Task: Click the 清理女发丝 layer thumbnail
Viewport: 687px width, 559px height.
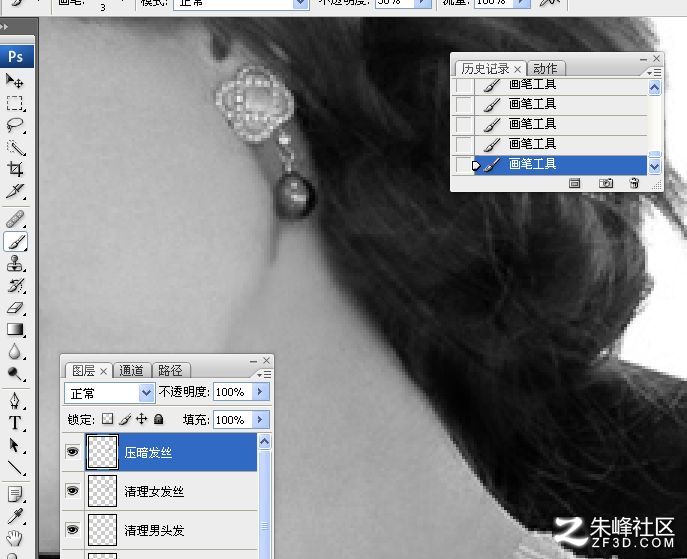Action: (102, 491)
